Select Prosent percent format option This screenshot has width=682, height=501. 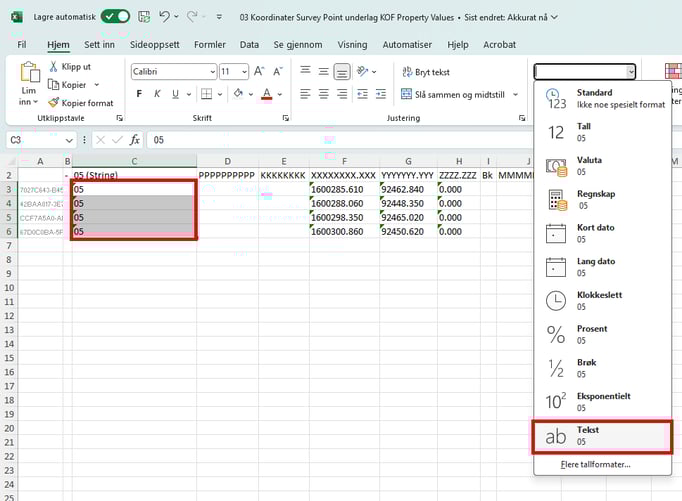click(602, 334)
